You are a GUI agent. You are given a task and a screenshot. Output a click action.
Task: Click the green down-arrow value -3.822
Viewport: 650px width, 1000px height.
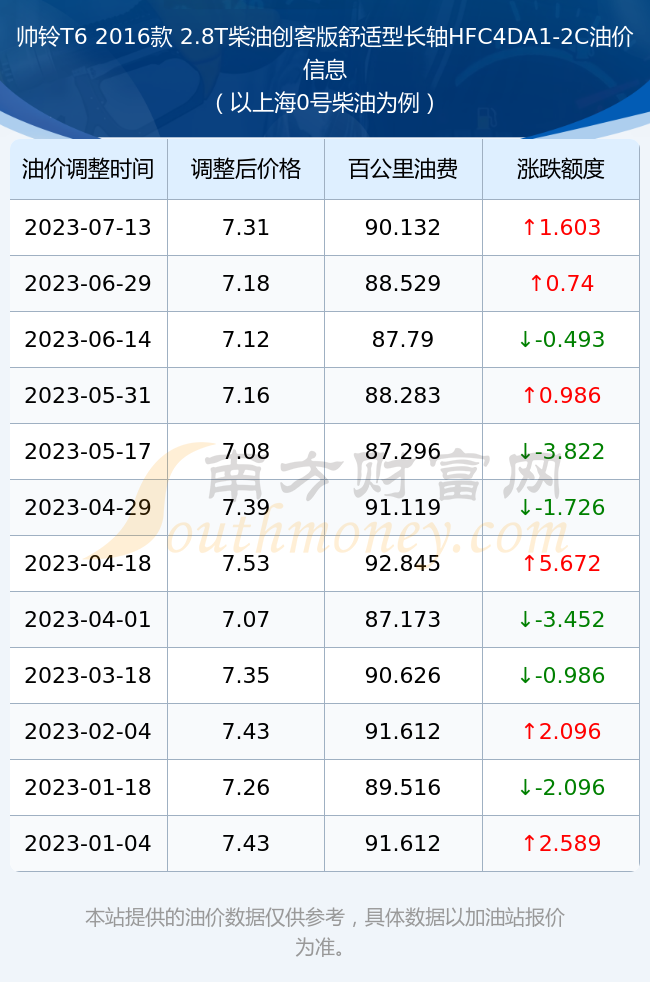[561, 452]
